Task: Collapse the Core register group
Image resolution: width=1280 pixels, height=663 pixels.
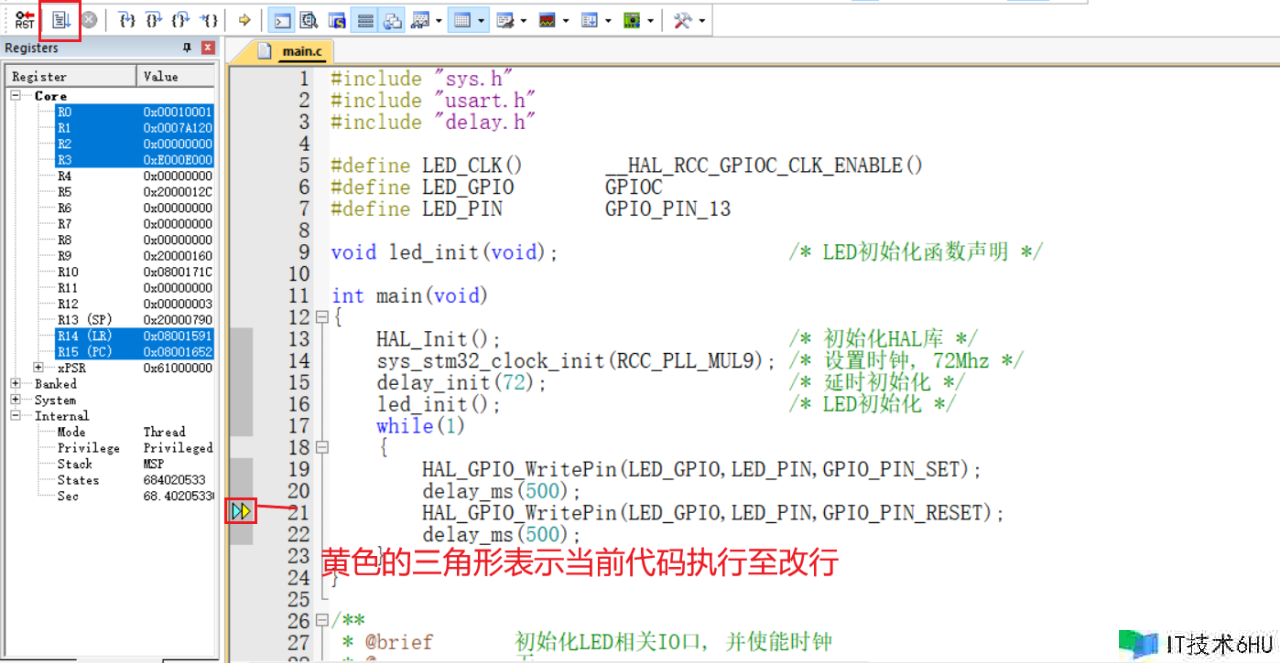Action: (x=17, y=96)
